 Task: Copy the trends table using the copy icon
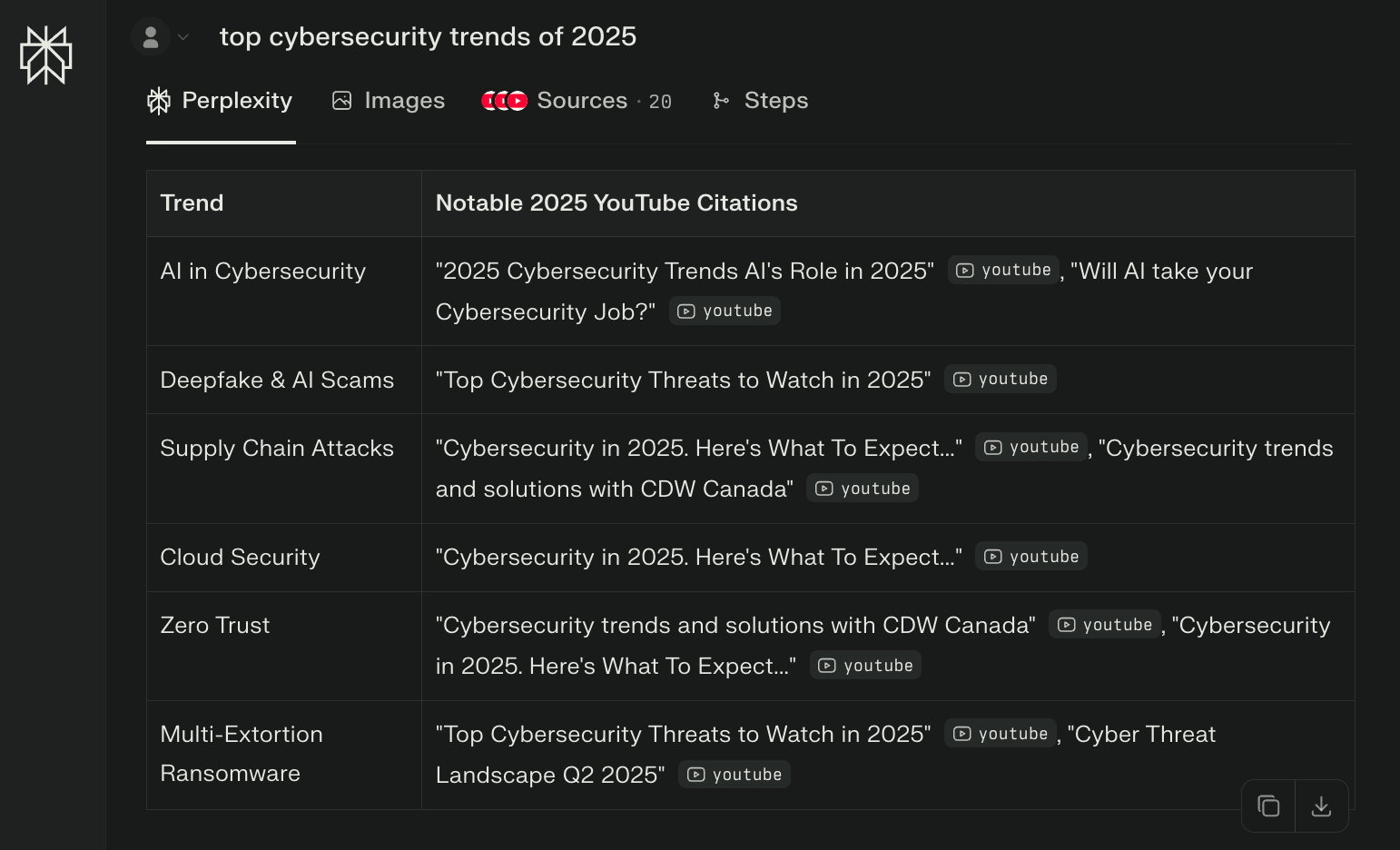[x=1267, y=806]
